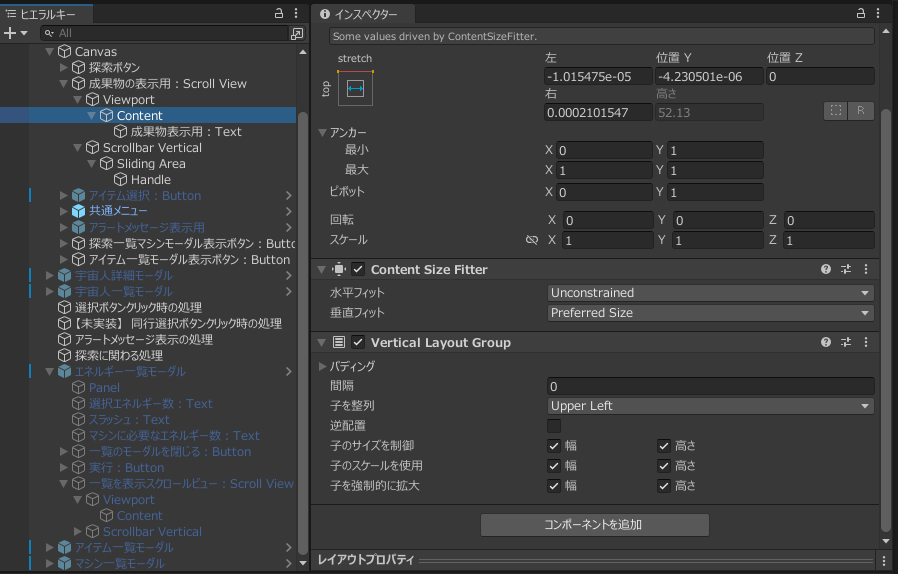The width and height of the screenshot is (898, 574).
Task: Collapse the Sliding Area tree node
Action: click(92, 164)
